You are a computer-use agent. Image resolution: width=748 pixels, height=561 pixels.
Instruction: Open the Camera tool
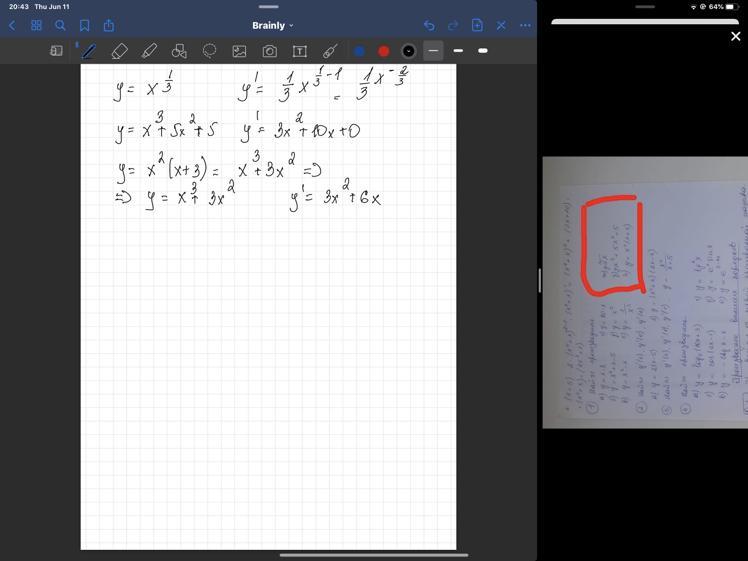[x=270, y=51]
